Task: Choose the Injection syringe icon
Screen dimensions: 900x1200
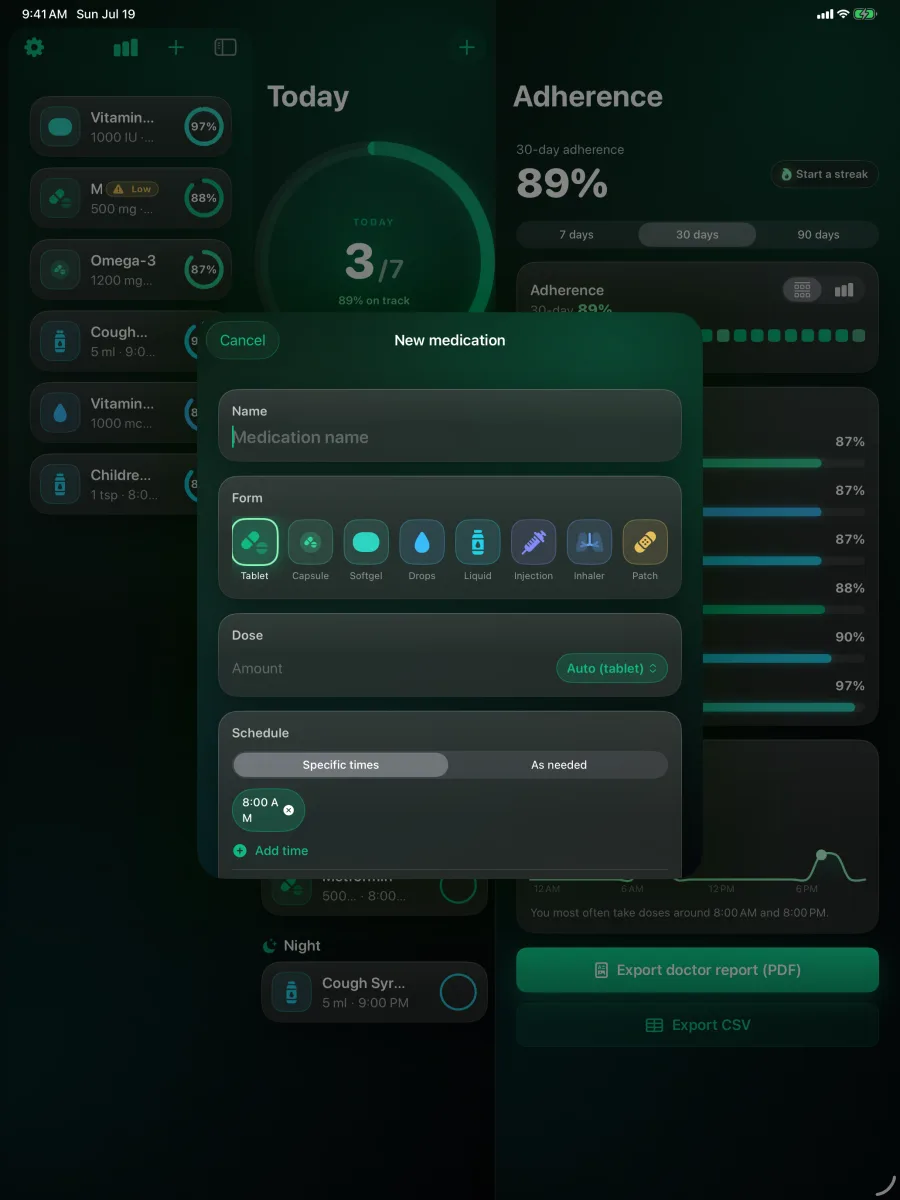Action: (534, 542)
